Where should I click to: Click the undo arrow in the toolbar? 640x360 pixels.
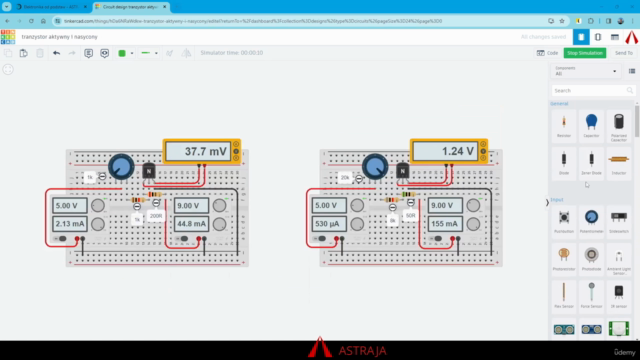coord(56,53)
